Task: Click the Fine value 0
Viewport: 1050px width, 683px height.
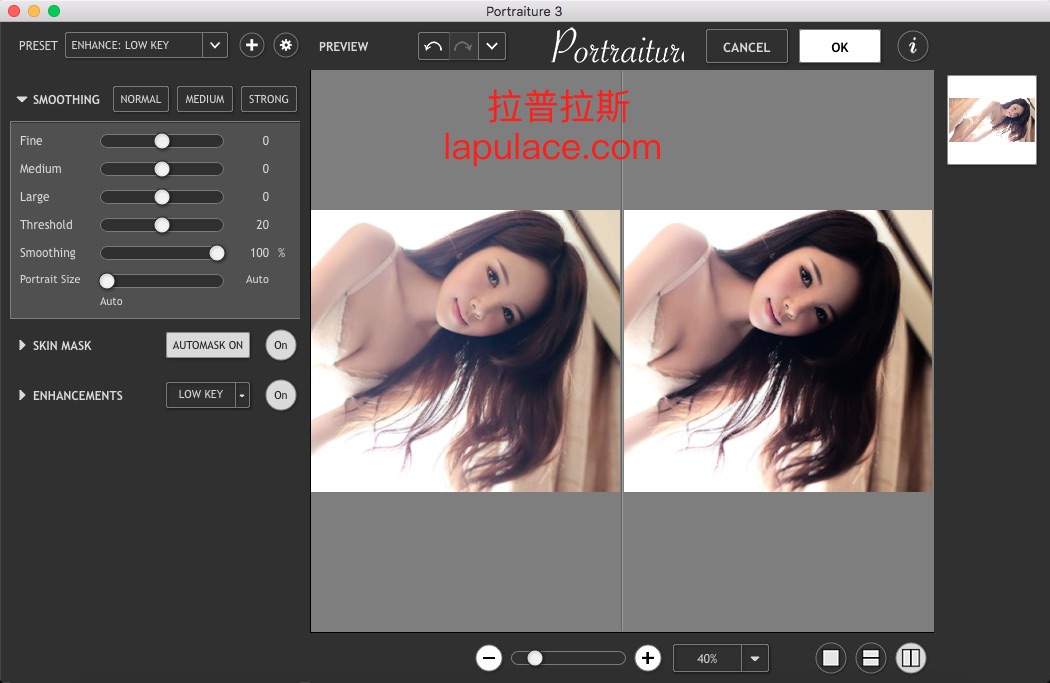Action: pyautogui.click(x=266, y=141)
